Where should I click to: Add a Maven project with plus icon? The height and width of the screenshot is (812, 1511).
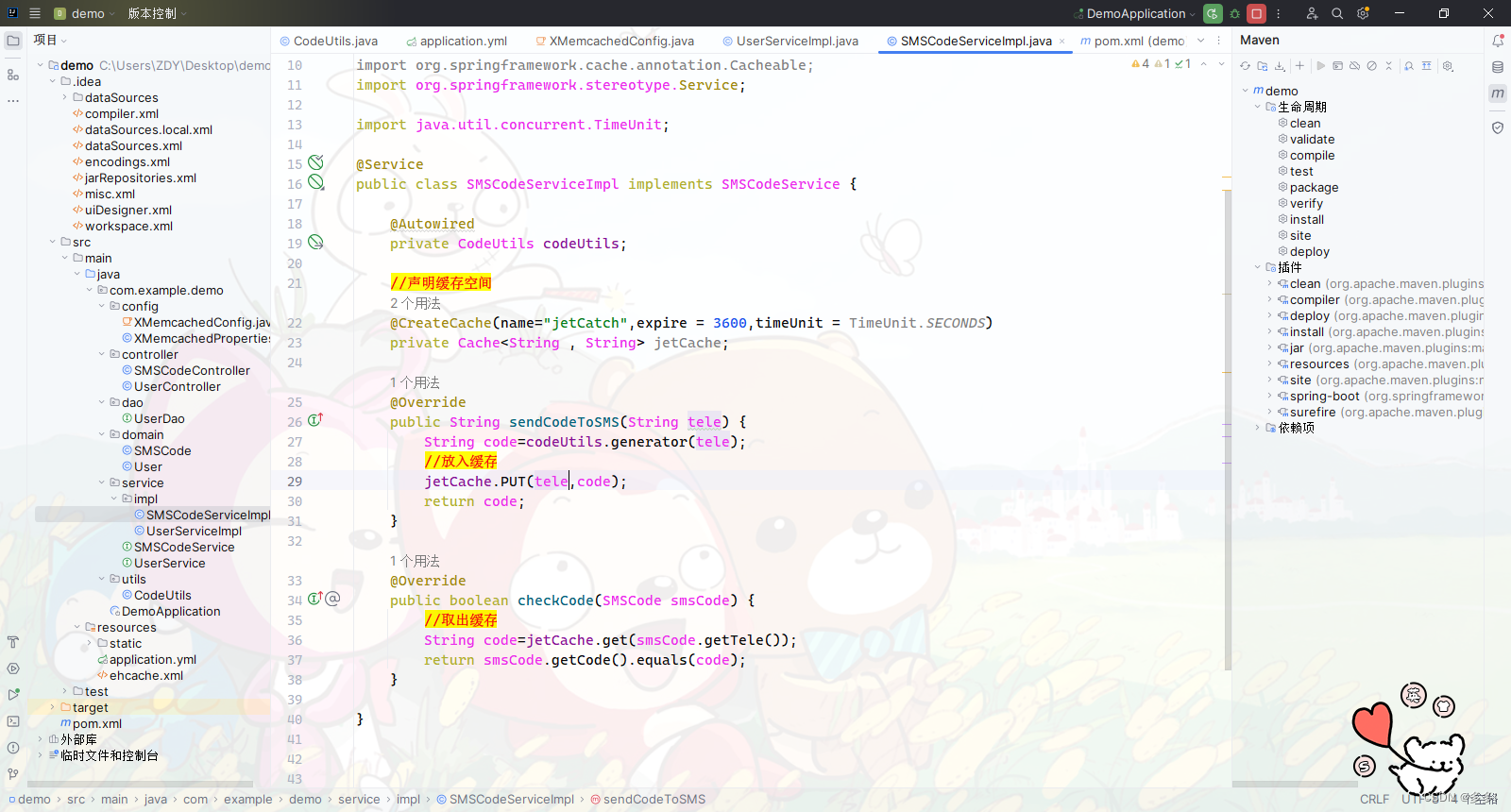pyautogui.click(x=1299, y=66)
